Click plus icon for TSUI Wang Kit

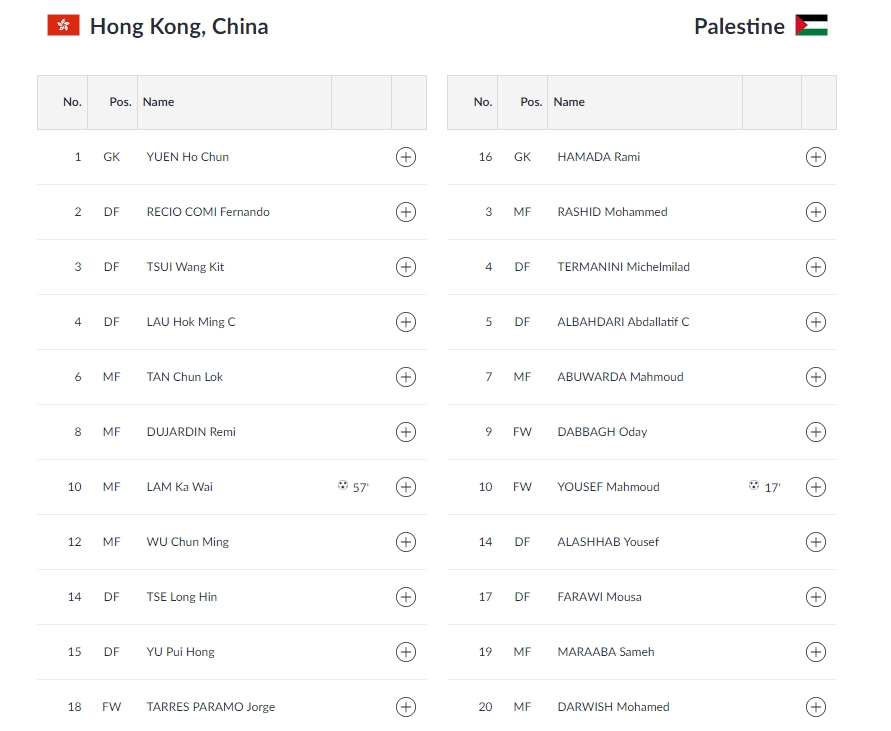tap(406, 267)
